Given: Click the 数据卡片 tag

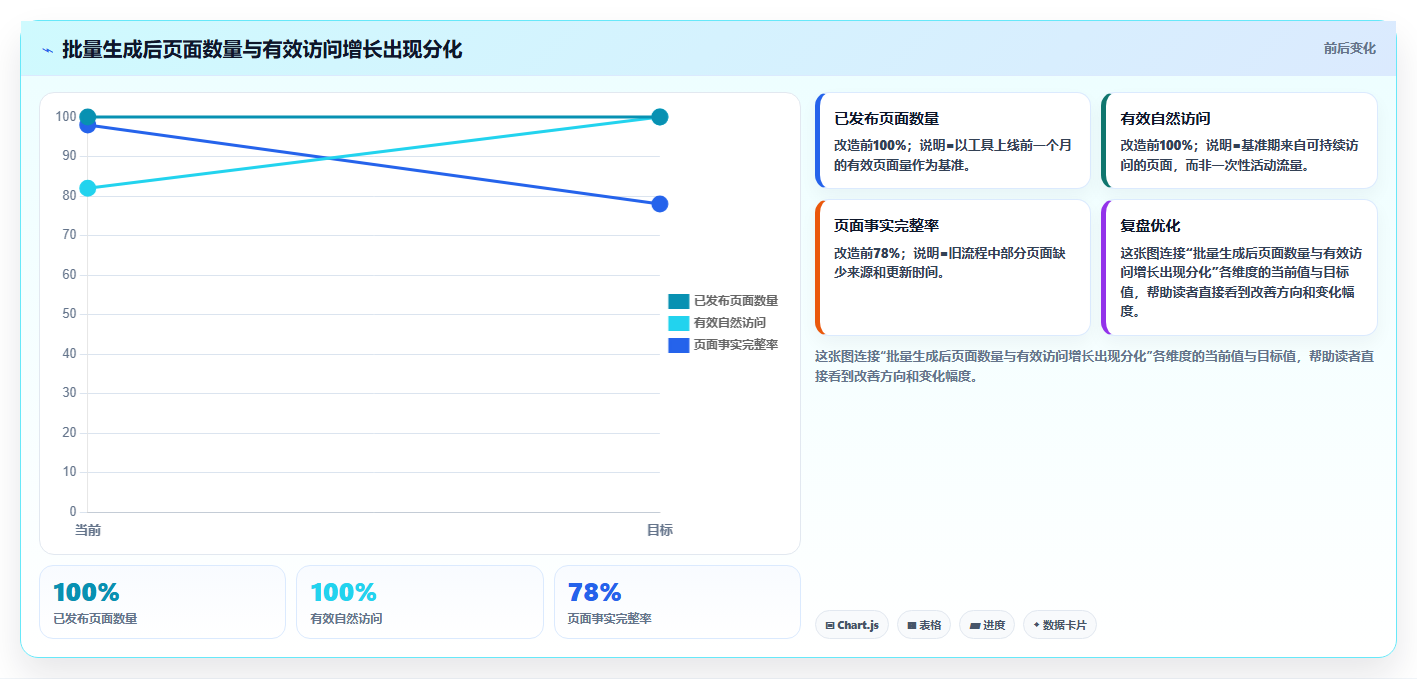Looking at the screenshot, I should 1060,625.
